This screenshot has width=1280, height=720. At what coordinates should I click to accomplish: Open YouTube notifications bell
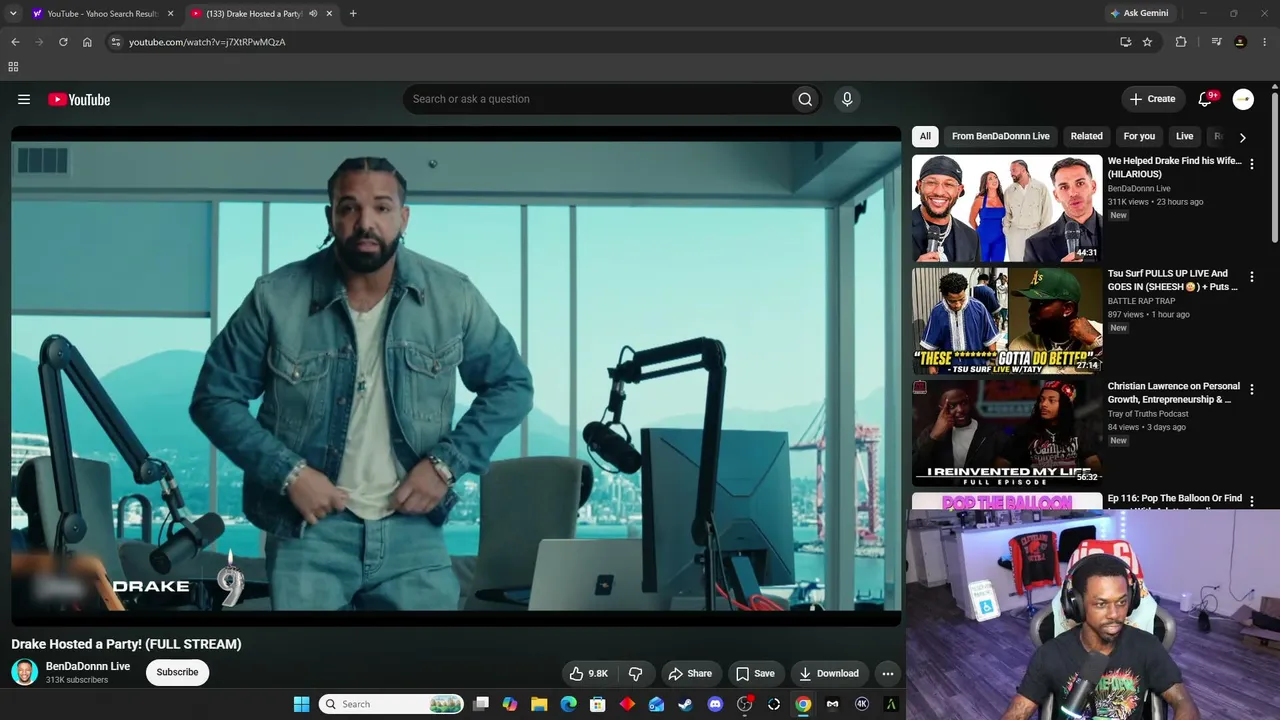[1206, 99]
